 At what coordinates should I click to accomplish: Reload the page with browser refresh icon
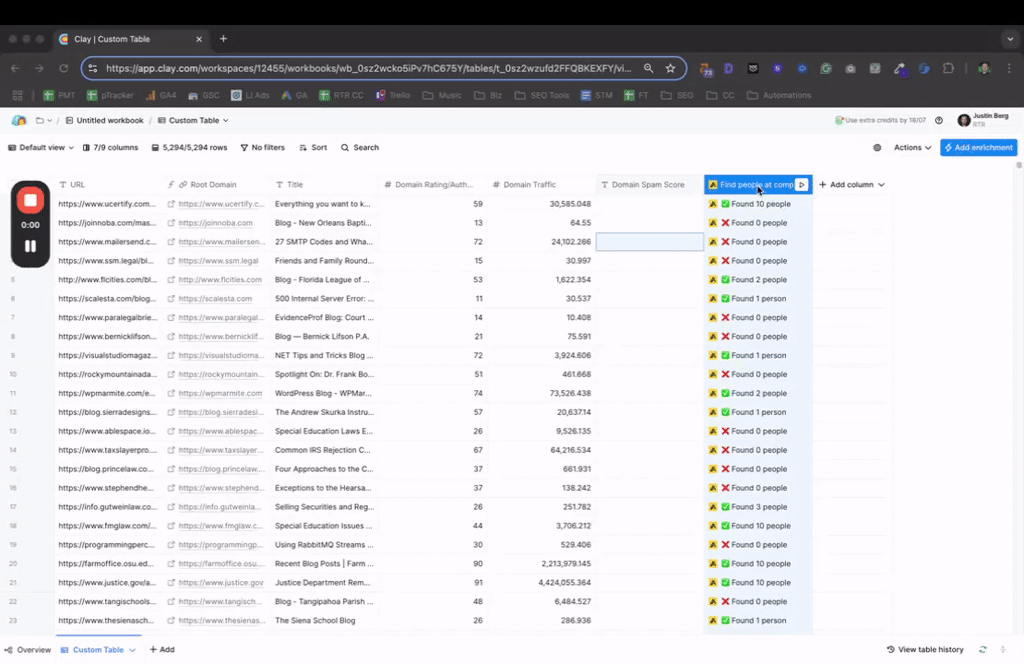click(x=64, y=68)
